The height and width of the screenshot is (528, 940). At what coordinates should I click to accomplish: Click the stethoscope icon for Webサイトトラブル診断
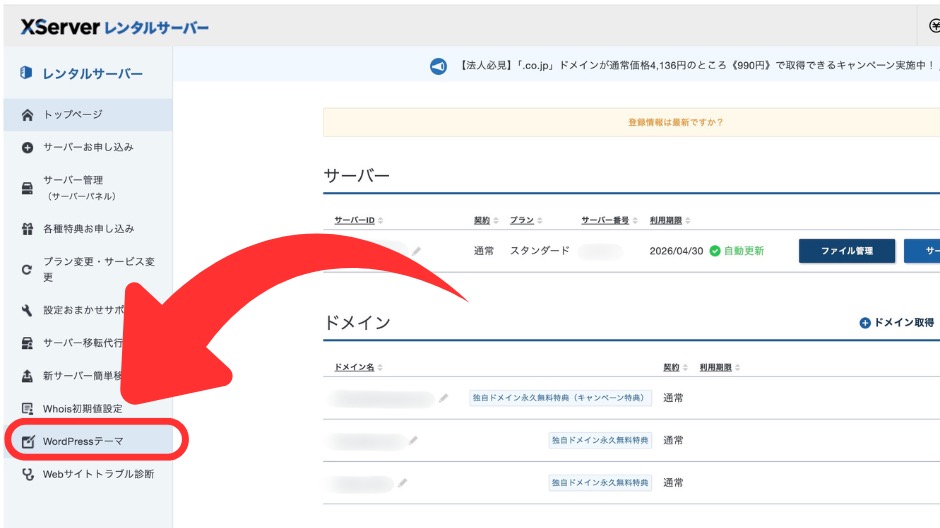click(x=27, y=474)
